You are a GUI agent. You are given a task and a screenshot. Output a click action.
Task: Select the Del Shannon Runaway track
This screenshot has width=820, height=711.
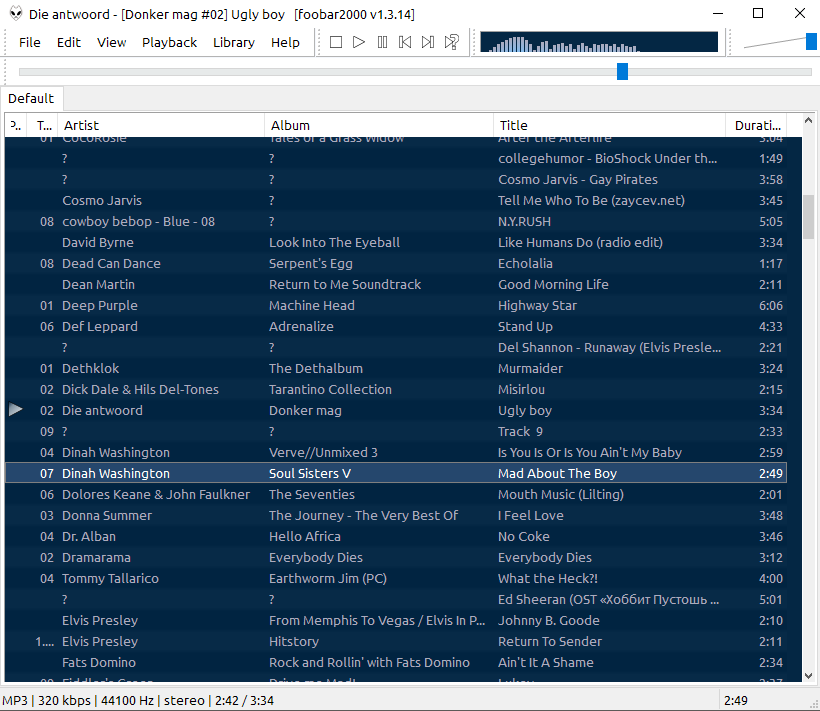coord(396,347)
